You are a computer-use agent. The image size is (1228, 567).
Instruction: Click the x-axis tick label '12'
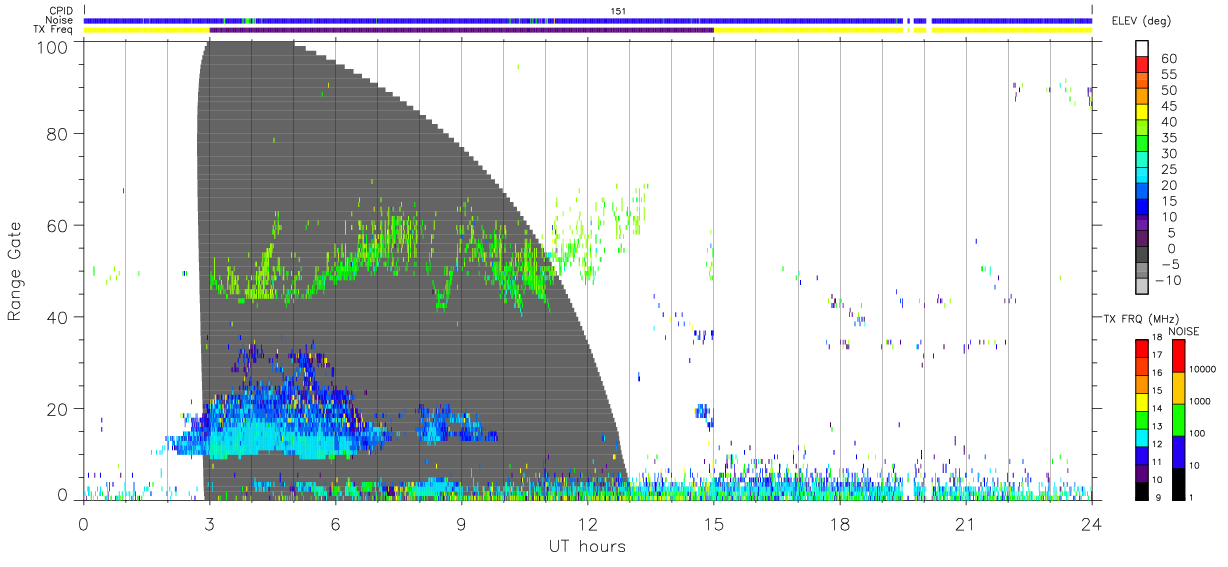(588, 524)
